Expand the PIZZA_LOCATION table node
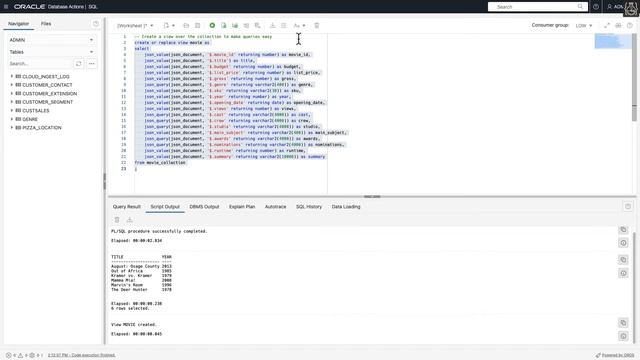This screenshot has width=640, height=360. coord(11,128)
